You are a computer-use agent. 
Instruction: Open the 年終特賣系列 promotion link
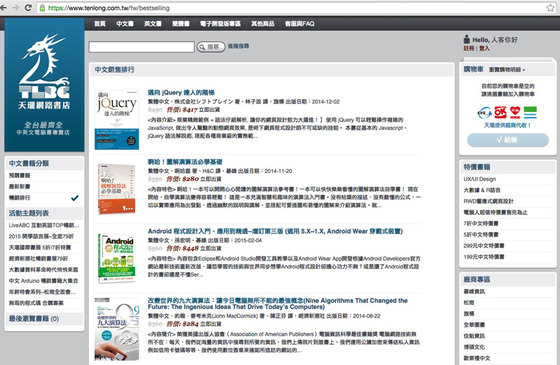pyautogui.click(x=42, y=292)
